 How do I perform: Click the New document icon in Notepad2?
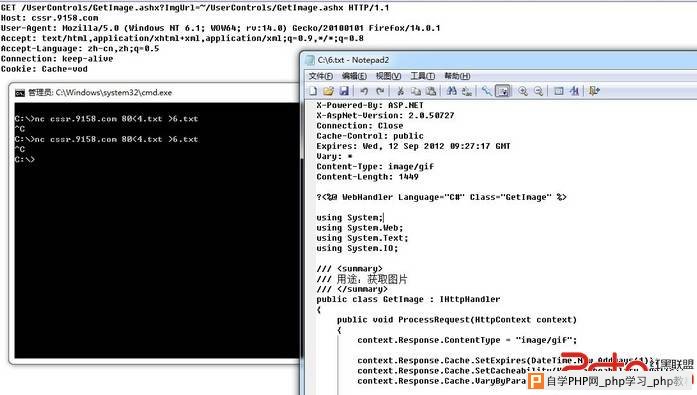click(x=313, y=91)
